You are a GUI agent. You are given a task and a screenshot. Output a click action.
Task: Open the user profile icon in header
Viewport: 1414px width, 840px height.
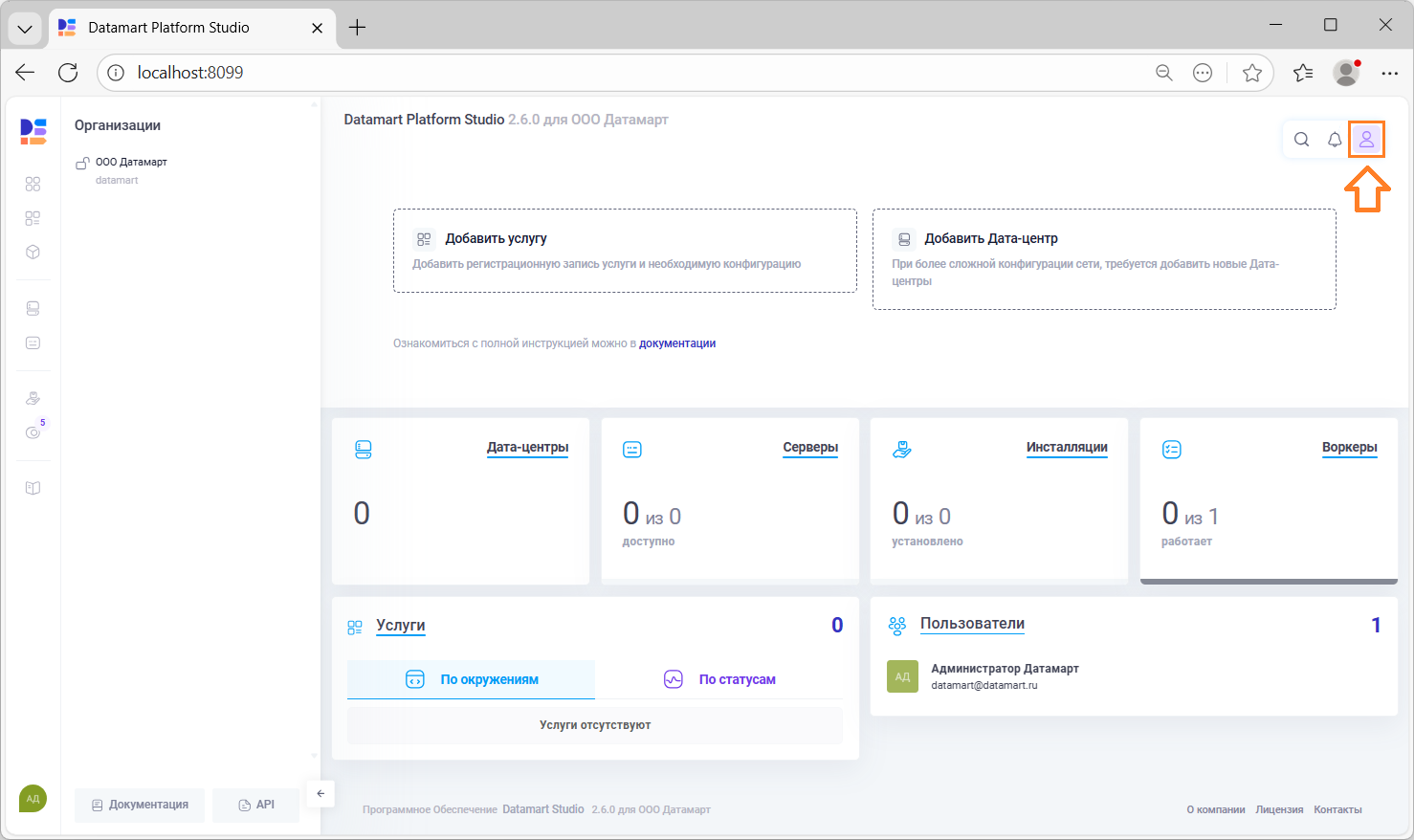coord(1367,140)
